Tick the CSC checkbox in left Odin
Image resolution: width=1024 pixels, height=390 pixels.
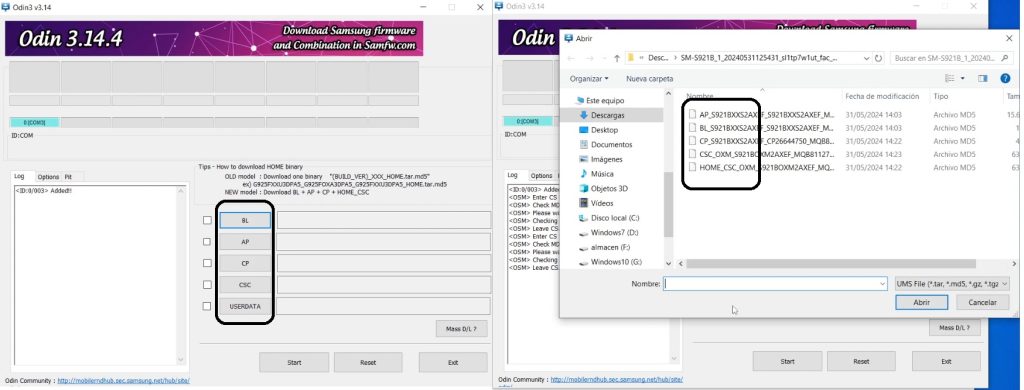point(207,285)
